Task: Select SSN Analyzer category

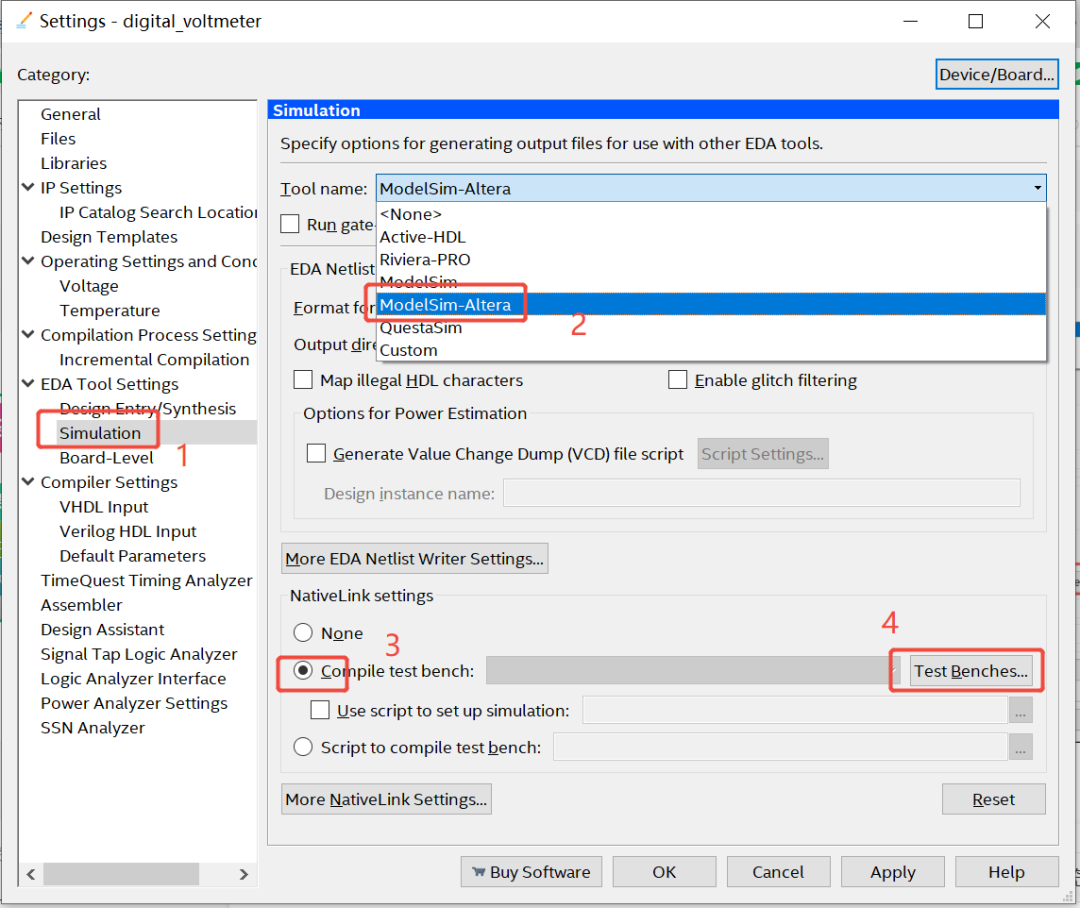Action: (x=93, y=728)
